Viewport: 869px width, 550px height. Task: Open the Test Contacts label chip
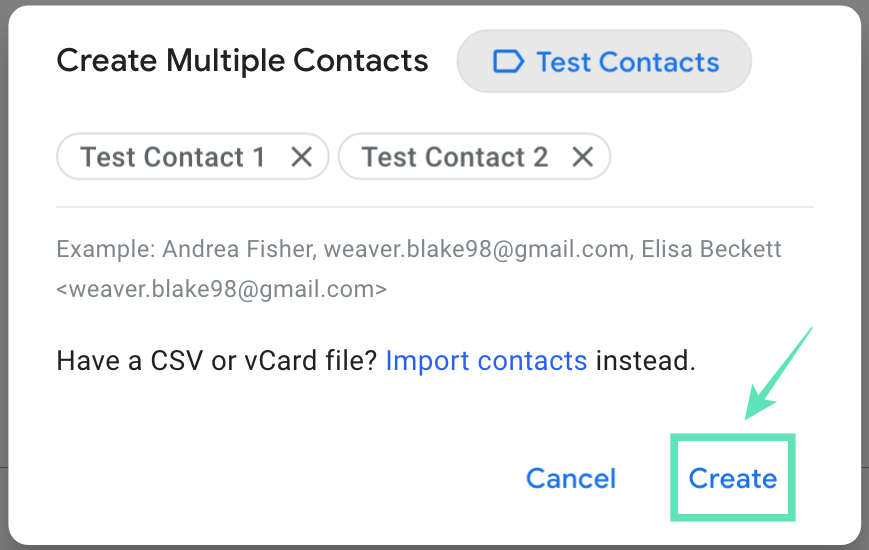pos(604,62)
